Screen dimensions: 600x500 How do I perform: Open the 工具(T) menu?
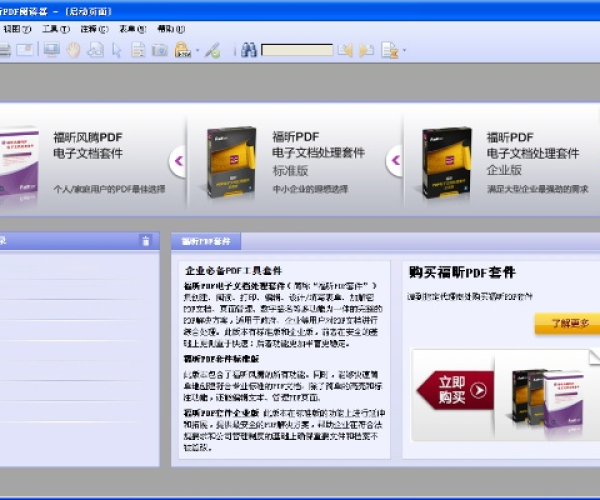click(56, 29)
